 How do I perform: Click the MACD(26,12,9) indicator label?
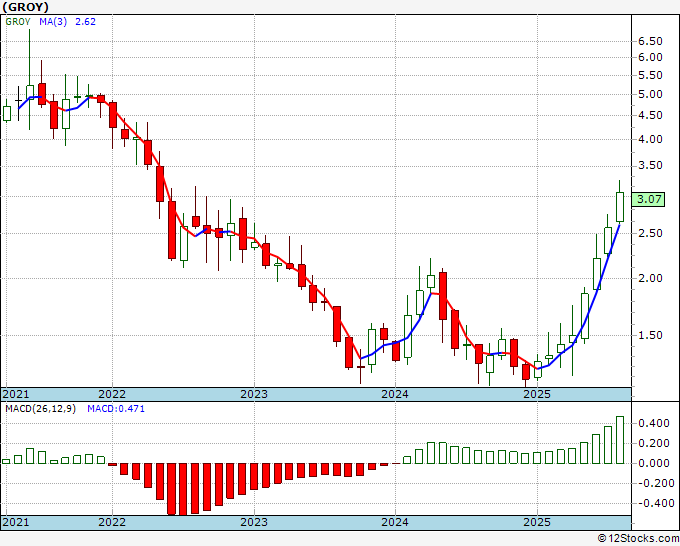(x=40, y=409)
